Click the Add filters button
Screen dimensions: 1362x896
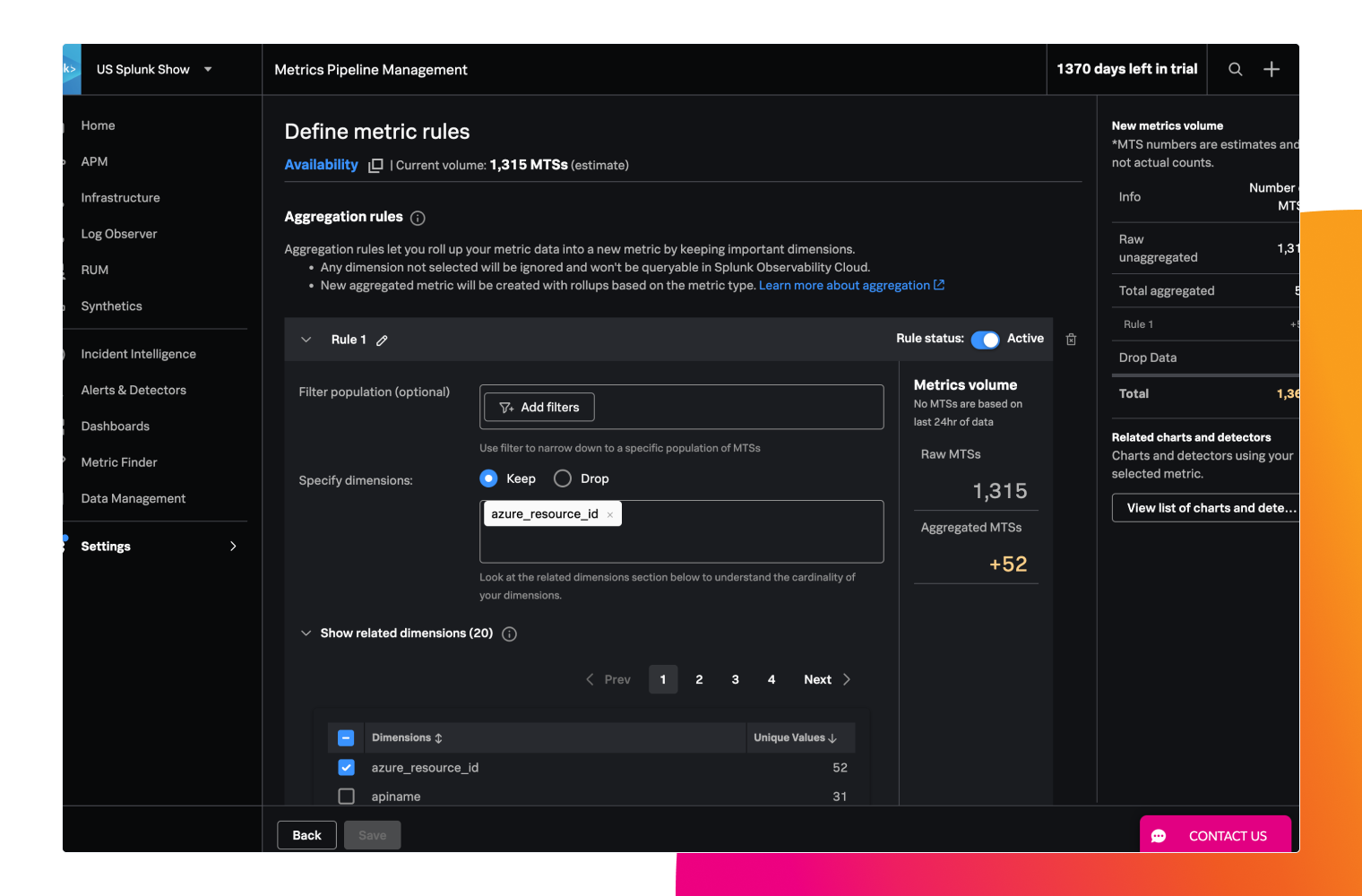point(539,407)
